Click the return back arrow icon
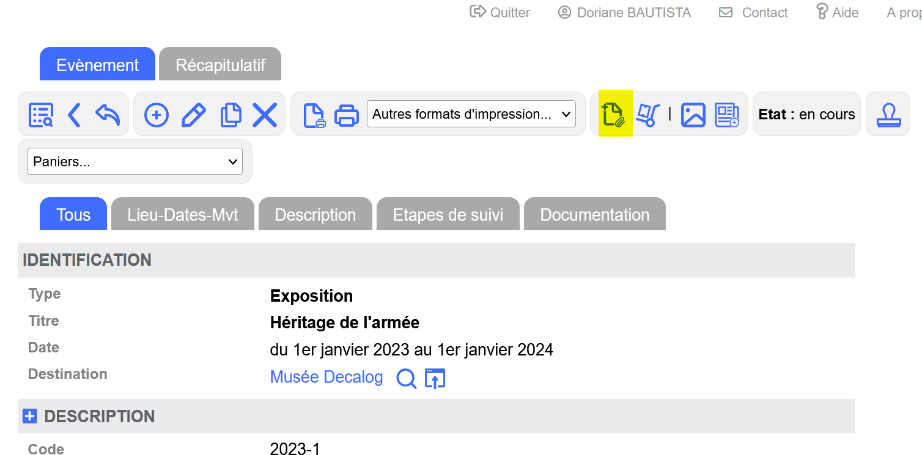The image size is (922, 455). 107,115
